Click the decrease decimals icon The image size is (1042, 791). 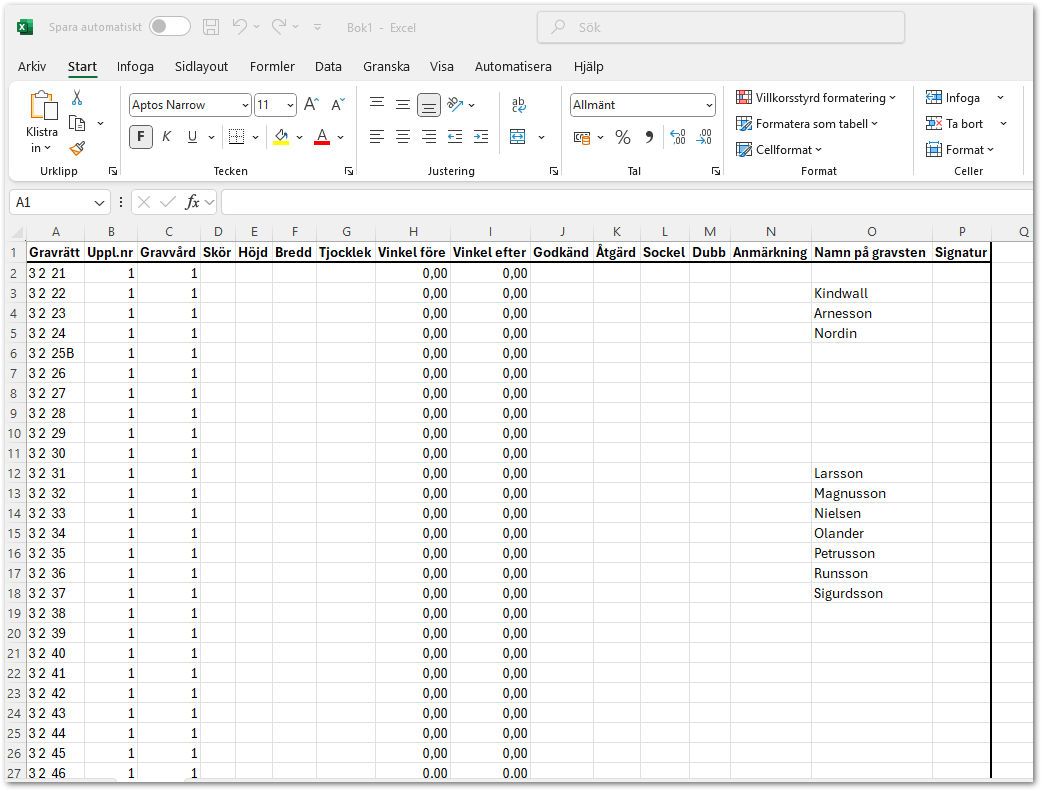coord(704,137)
